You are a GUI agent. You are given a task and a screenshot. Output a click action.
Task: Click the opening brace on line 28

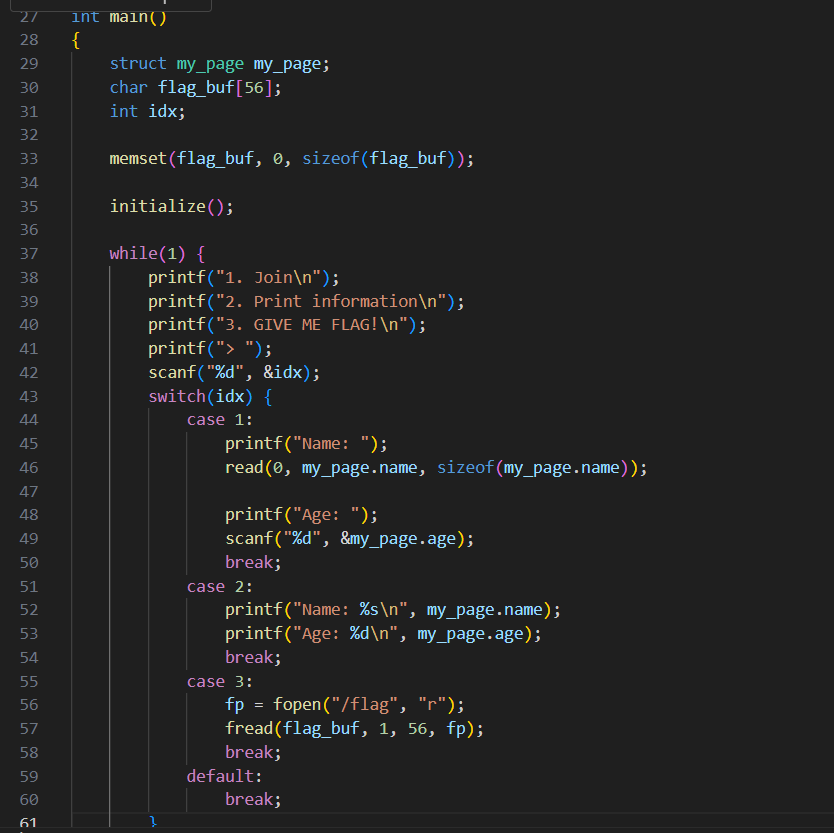point(76,40)
